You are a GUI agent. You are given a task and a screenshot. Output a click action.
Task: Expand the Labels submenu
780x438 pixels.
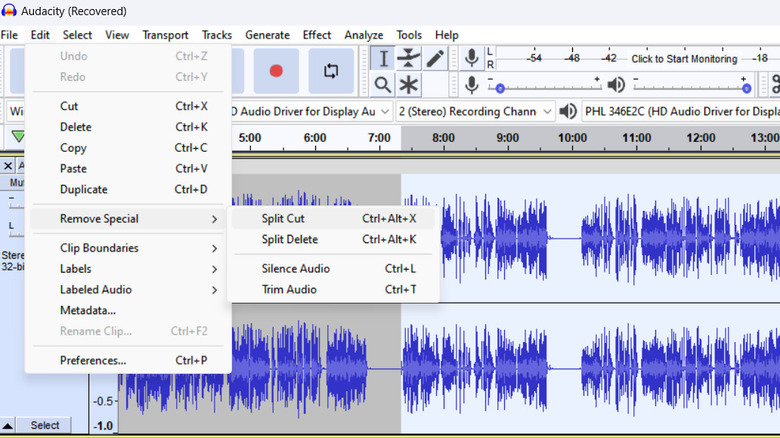[128, 269]
